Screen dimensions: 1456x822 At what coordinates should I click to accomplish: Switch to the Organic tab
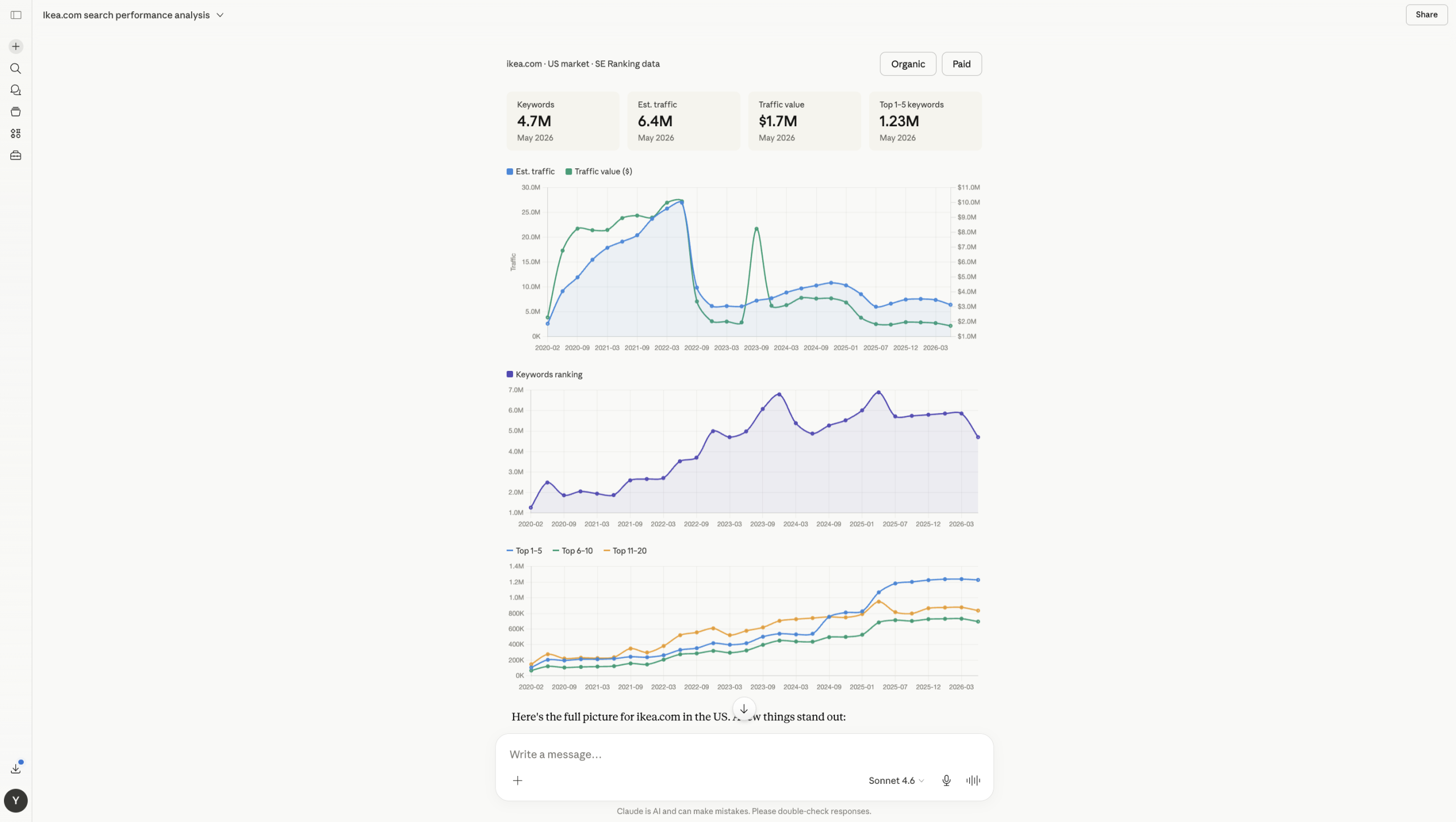(x=908, y=64)
